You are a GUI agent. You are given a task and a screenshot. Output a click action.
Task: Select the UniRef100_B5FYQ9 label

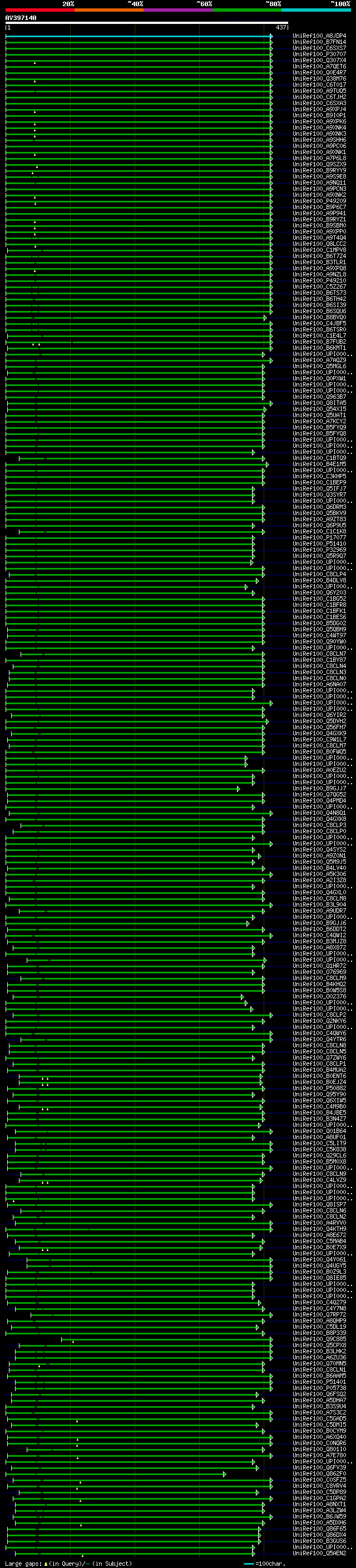click(319, 427)
